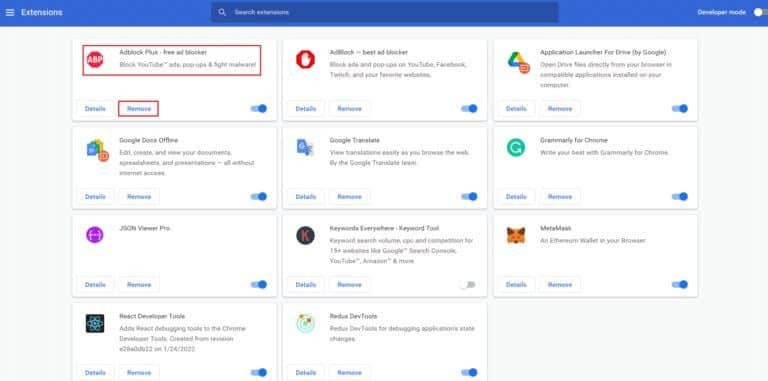Click the AdBlock red hand icon

coord(305,60)
